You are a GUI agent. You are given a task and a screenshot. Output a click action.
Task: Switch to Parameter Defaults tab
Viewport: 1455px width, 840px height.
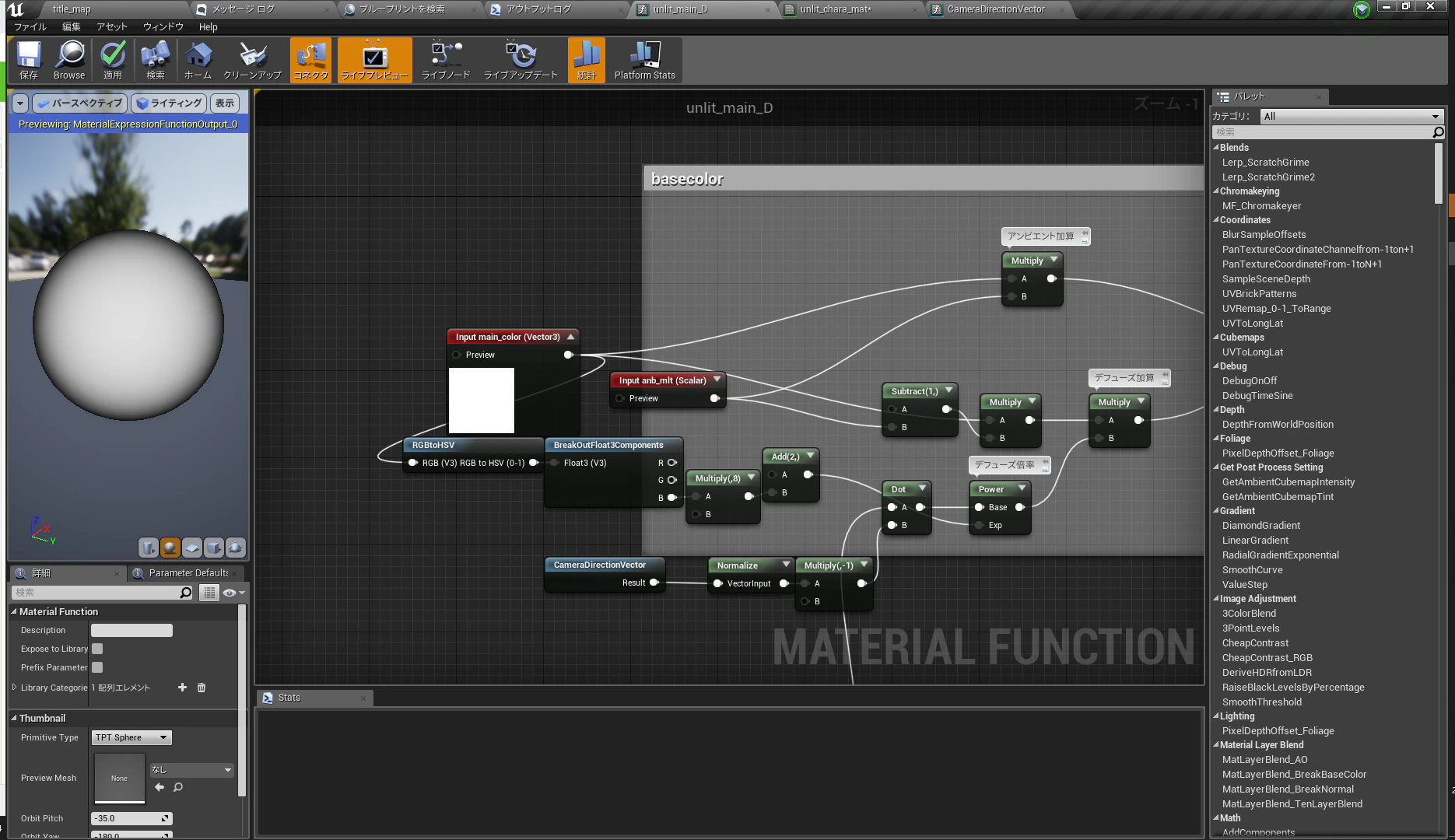pyautogui.click(x=188, y=573)
